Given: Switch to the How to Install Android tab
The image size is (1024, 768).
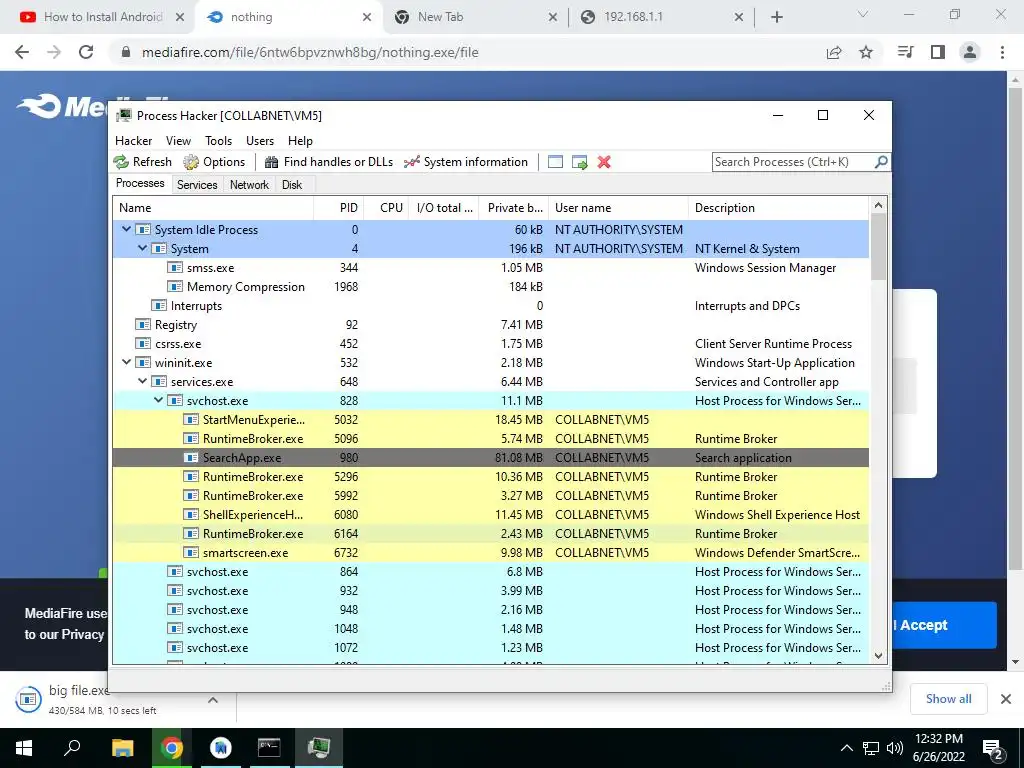Looking at the screenshot, I should 102,17.
